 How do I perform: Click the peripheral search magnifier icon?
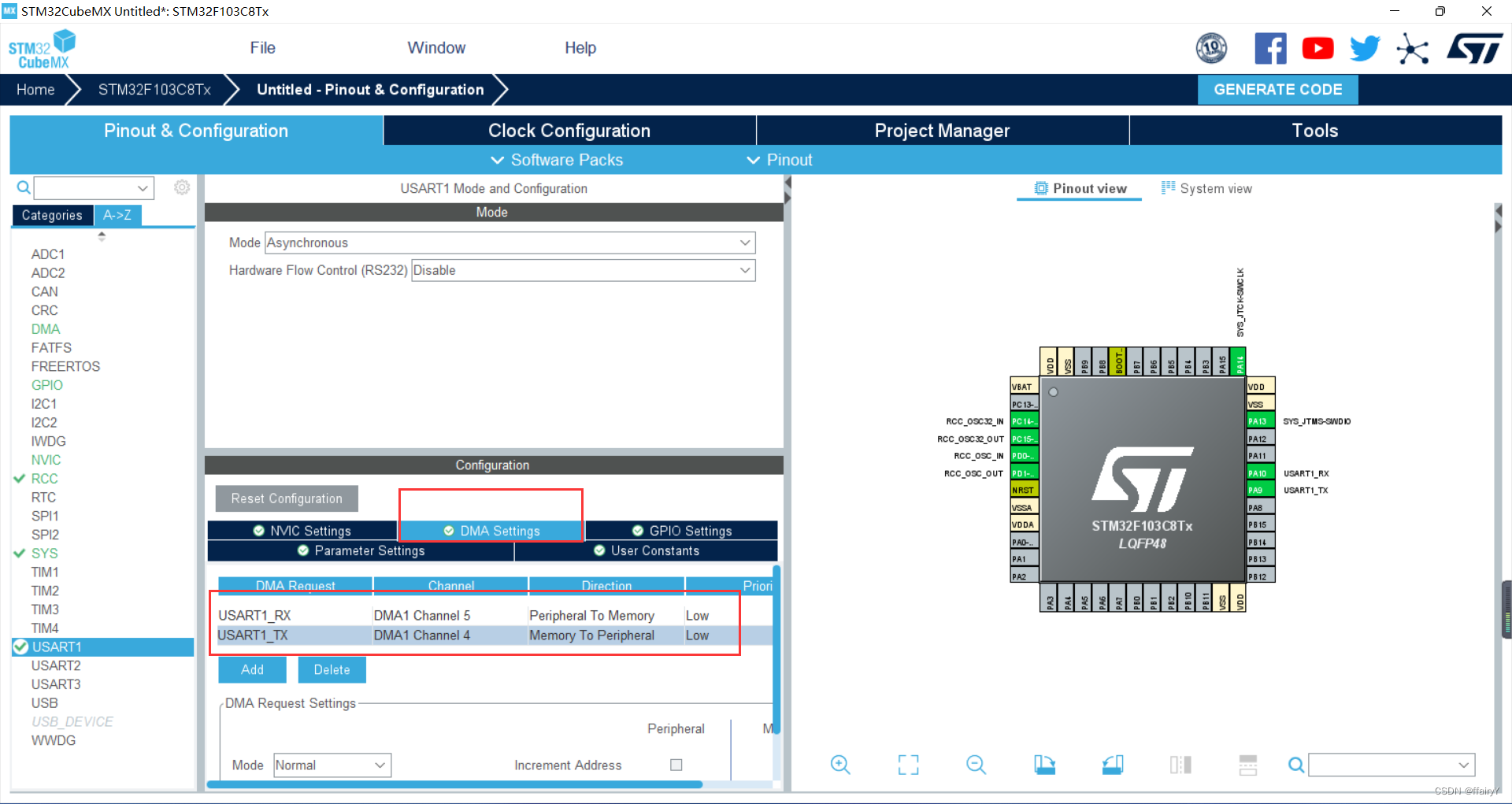[24, 187]
